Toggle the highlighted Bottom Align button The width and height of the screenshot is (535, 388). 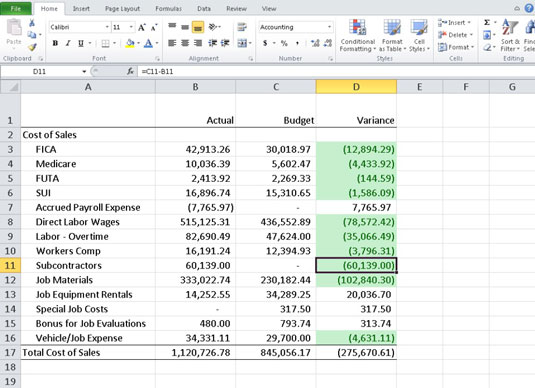pyautogui.click(x=198, y=27)
